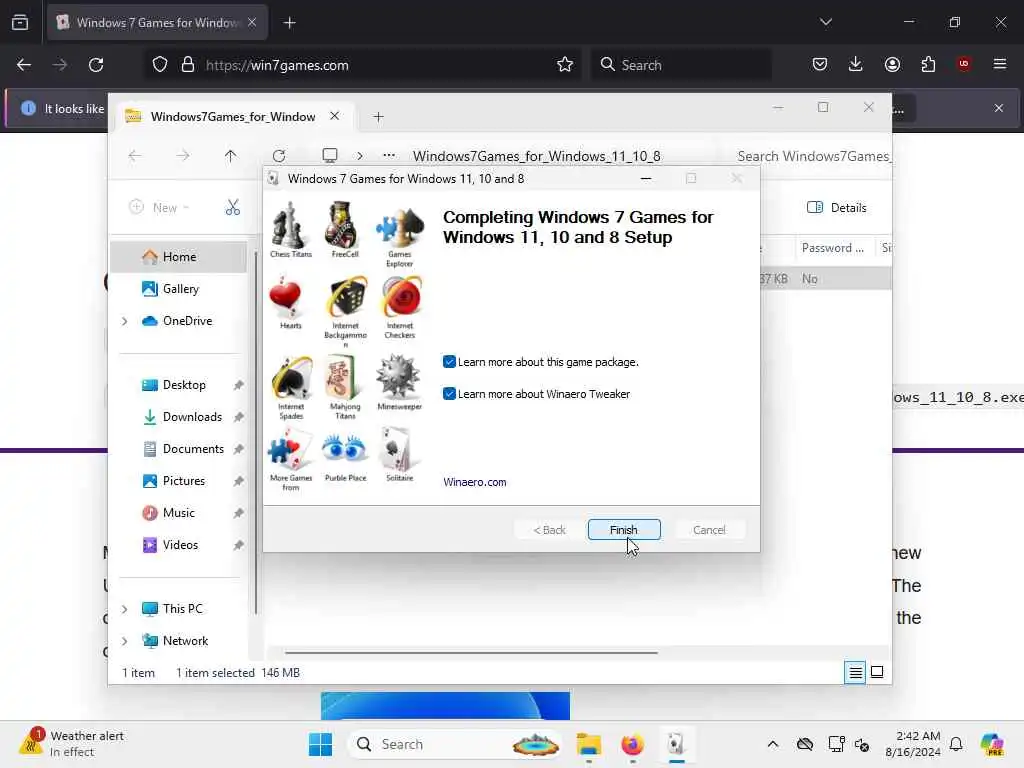Click the Purble Place icon

coord(345,456)
